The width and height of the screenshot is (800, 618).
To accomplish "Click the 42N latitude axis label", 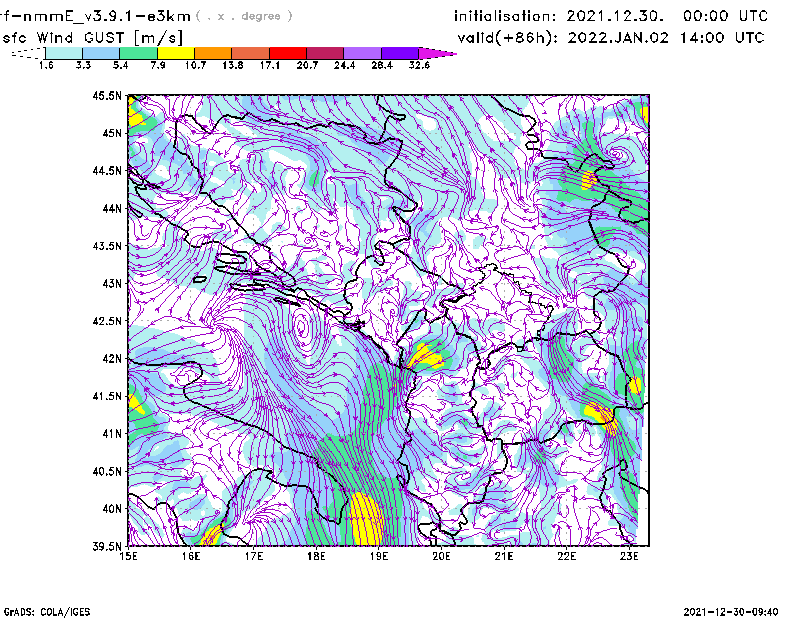I will pyautogui.click(x=112, y=358).
